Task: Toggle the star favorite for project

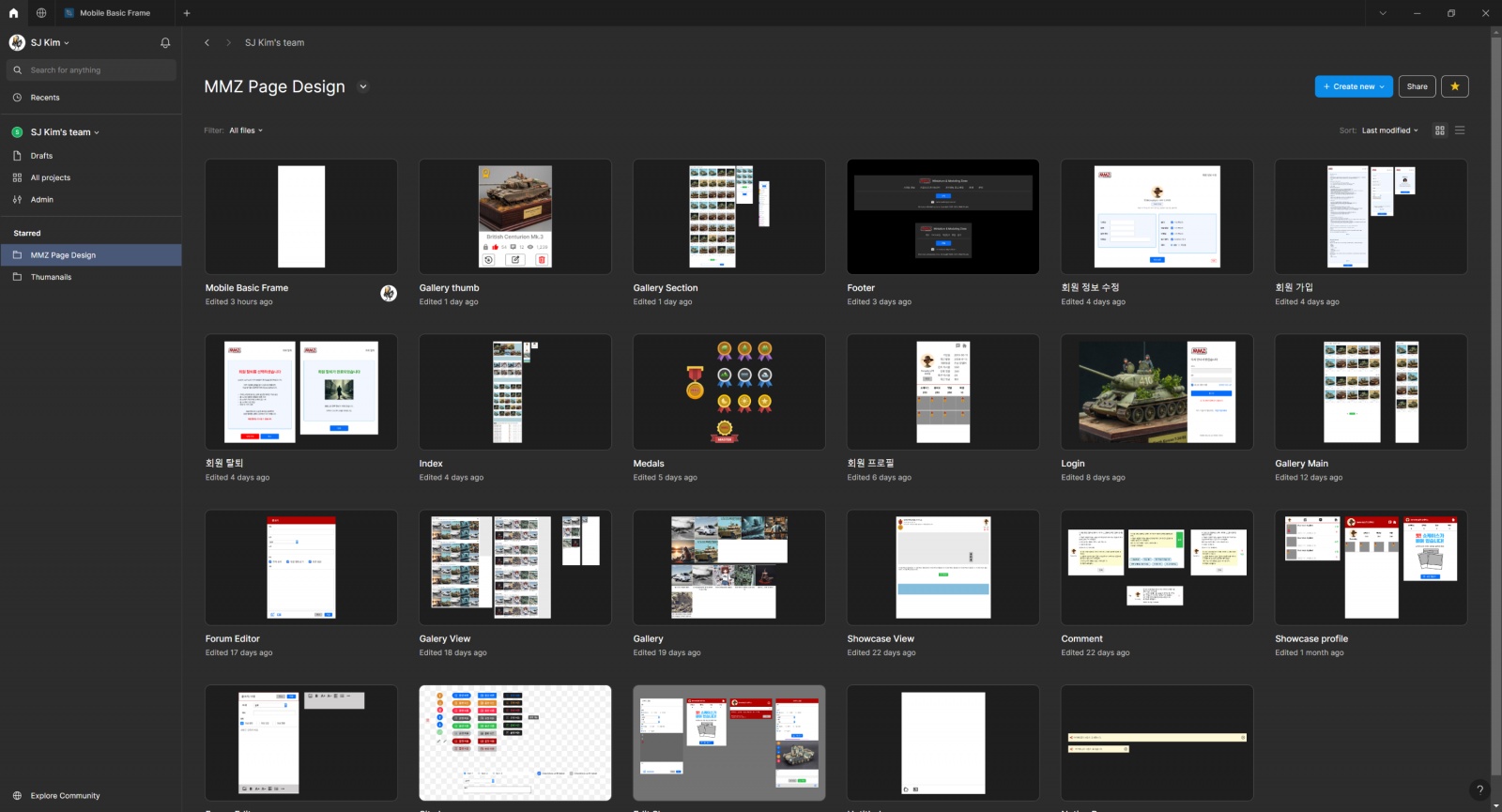Action: [x=1454, y=86]
